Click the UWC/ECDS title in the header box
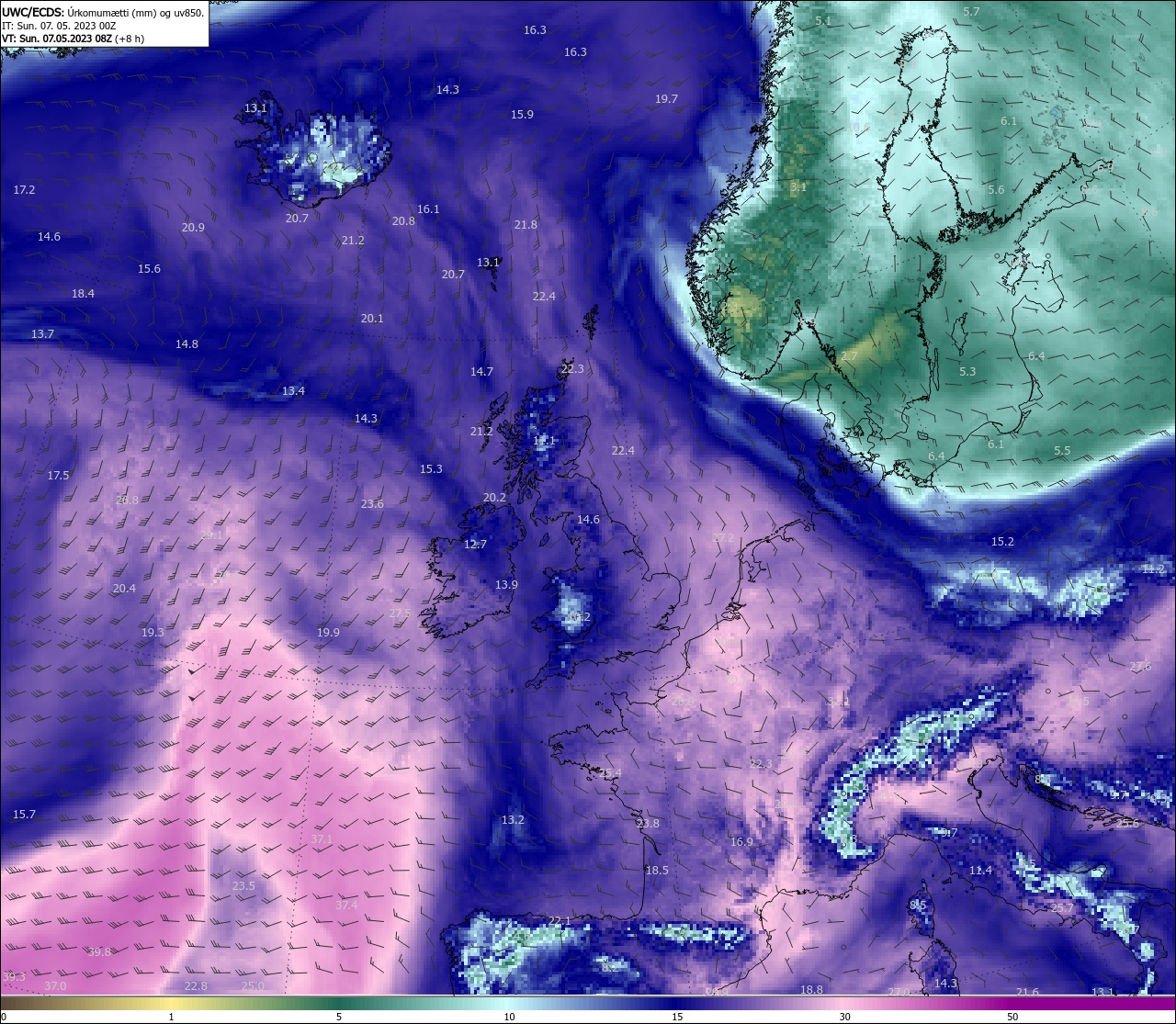Viewport: 1176px width, 1024px height. coord(34,13)
